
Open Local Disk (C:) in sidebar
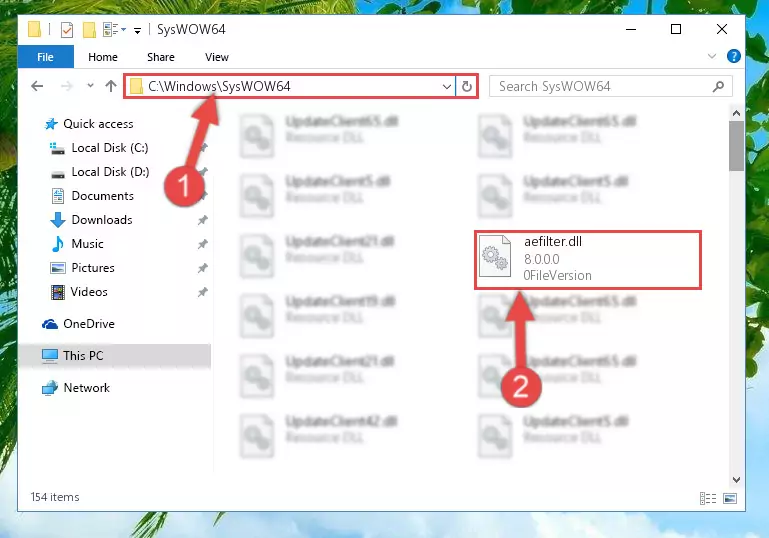(x=110, y=148)
